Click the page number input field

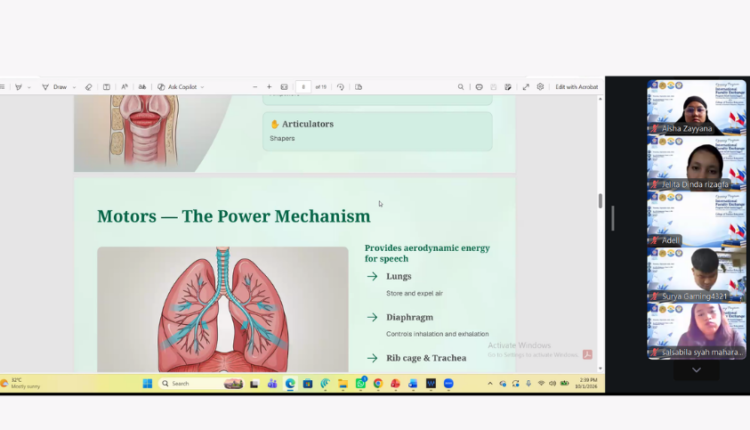coord(303,87)
